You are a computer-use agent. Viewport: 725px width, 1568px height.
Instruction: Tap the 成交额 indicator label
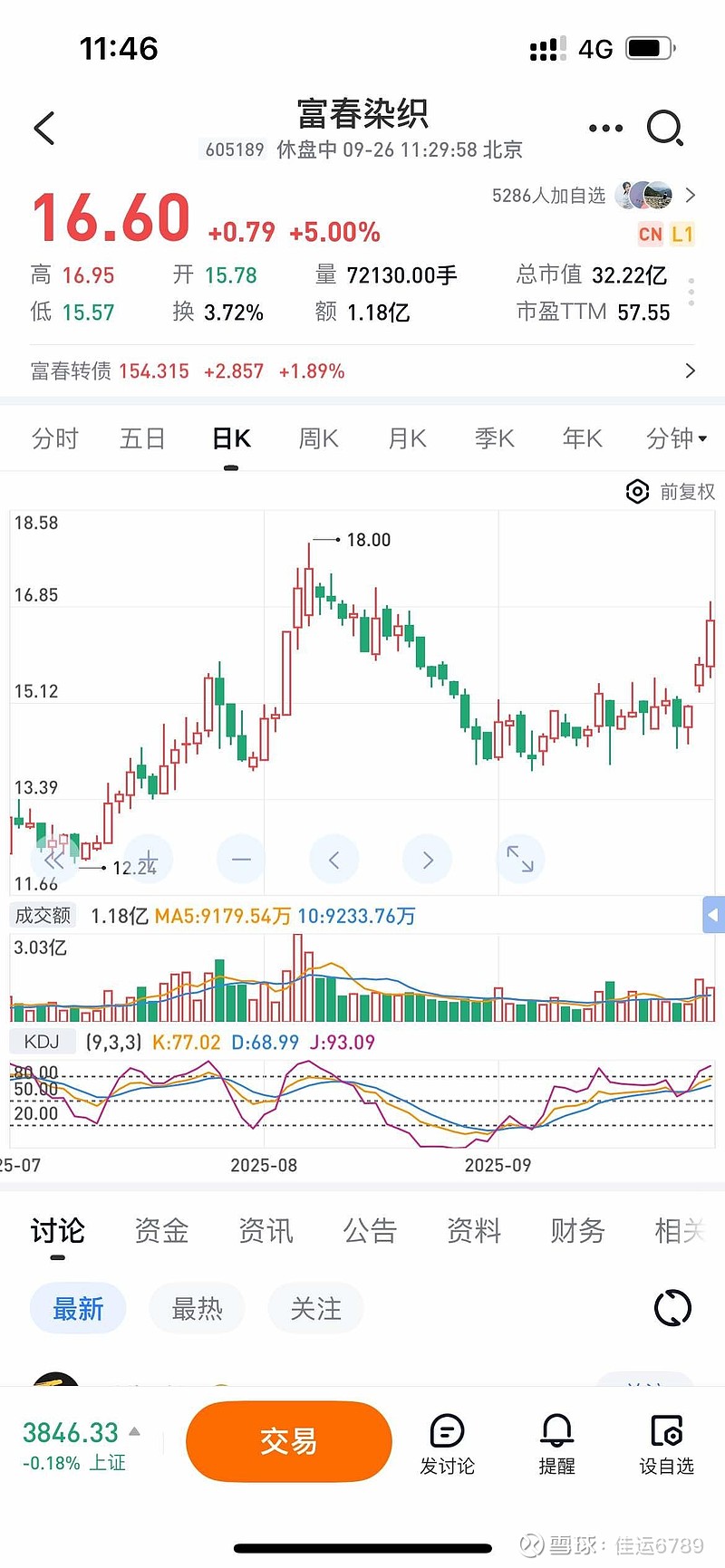[x=43, y=915]
